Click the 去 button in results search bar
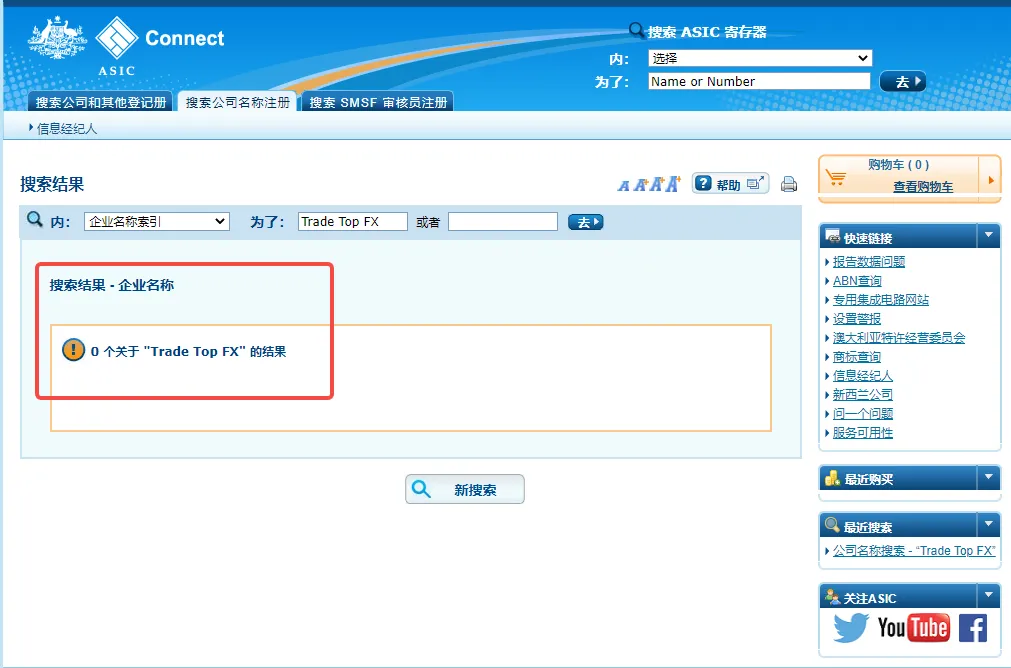Image resolution: width=1011 pixels, height=668 pixels. click(x=585, y=222)
